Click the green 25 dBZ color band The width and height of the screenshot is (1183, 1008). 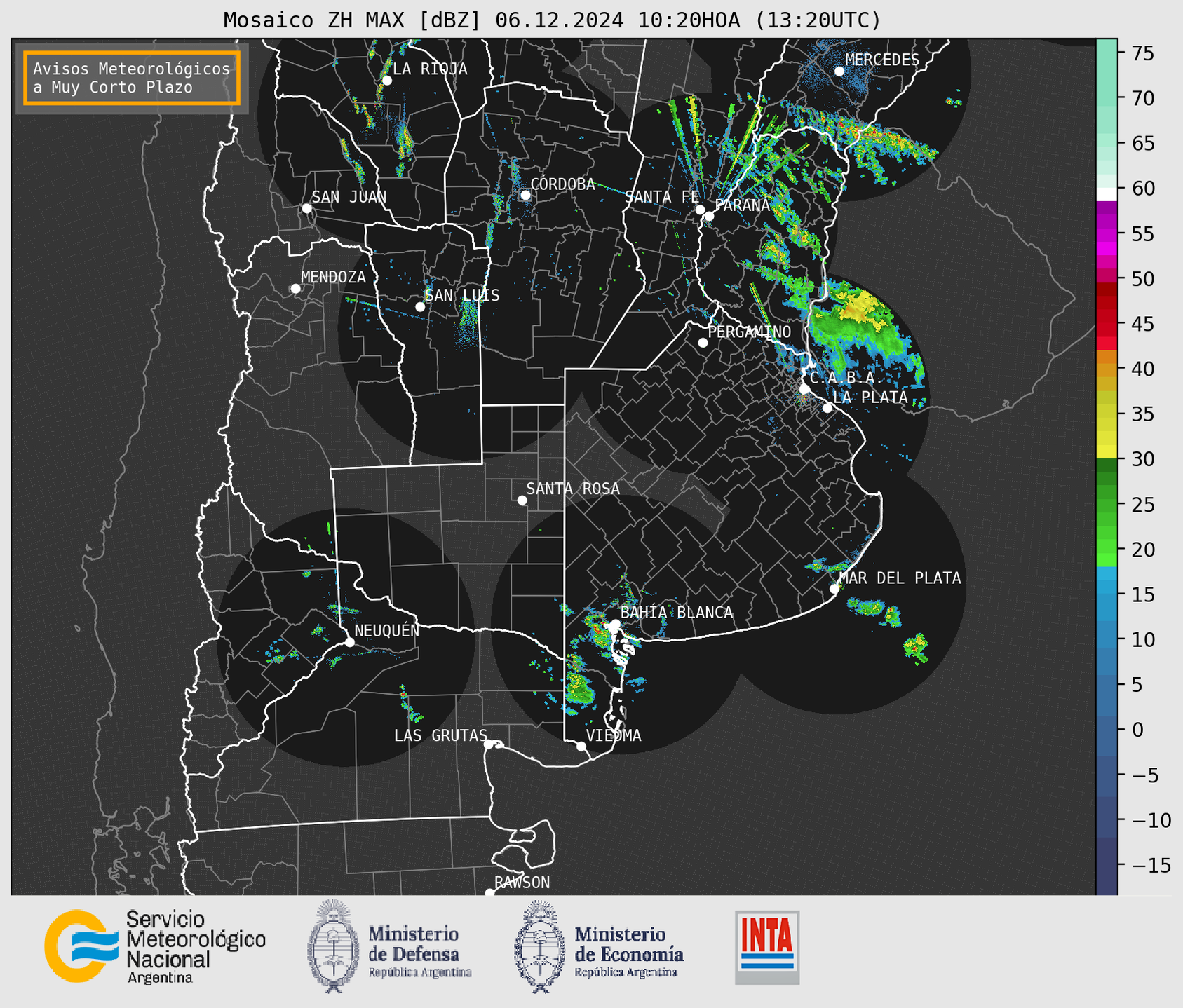[x=1107, y=505]
